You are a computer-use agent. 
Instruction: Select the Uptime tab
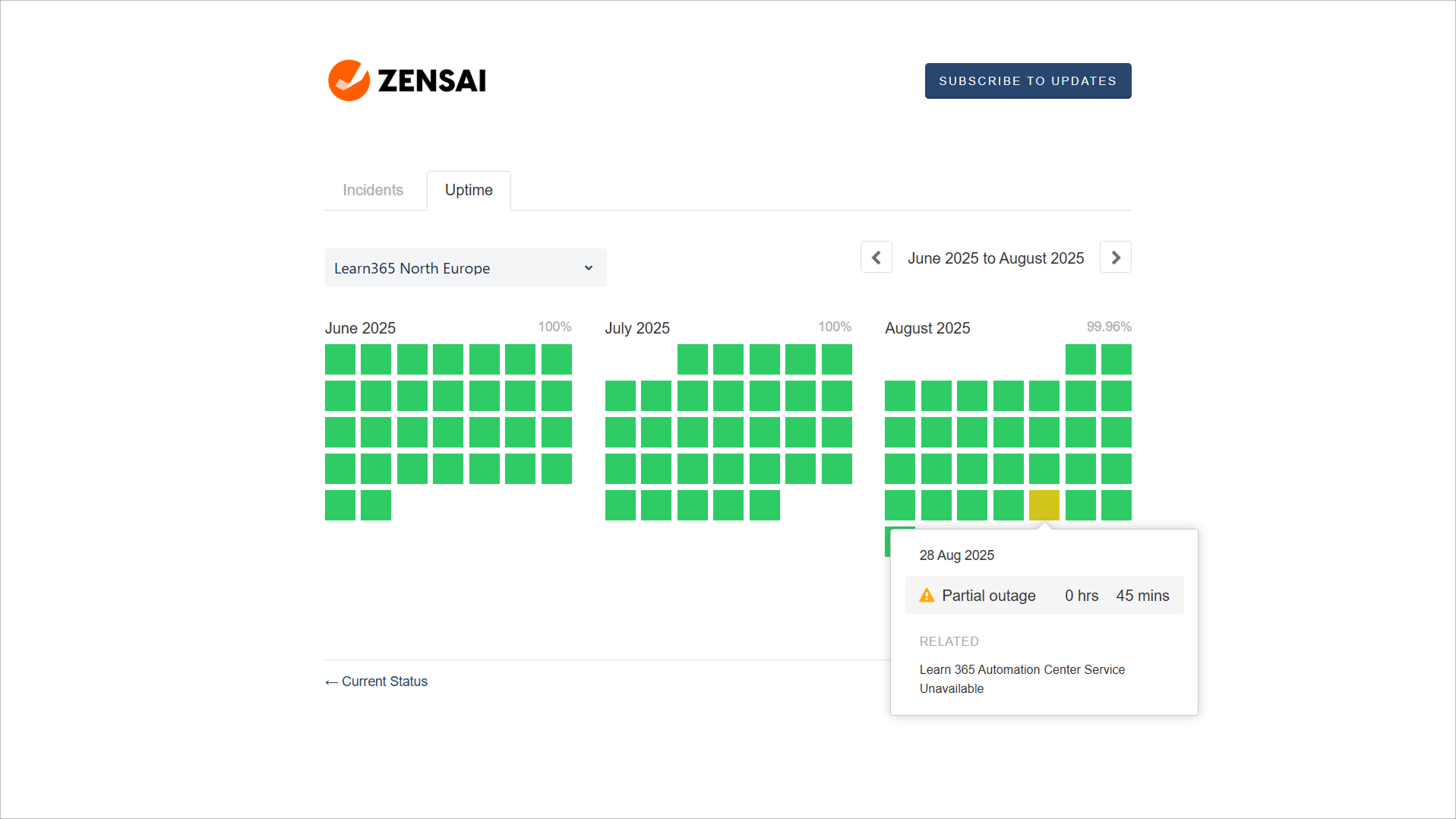[469, 190]
